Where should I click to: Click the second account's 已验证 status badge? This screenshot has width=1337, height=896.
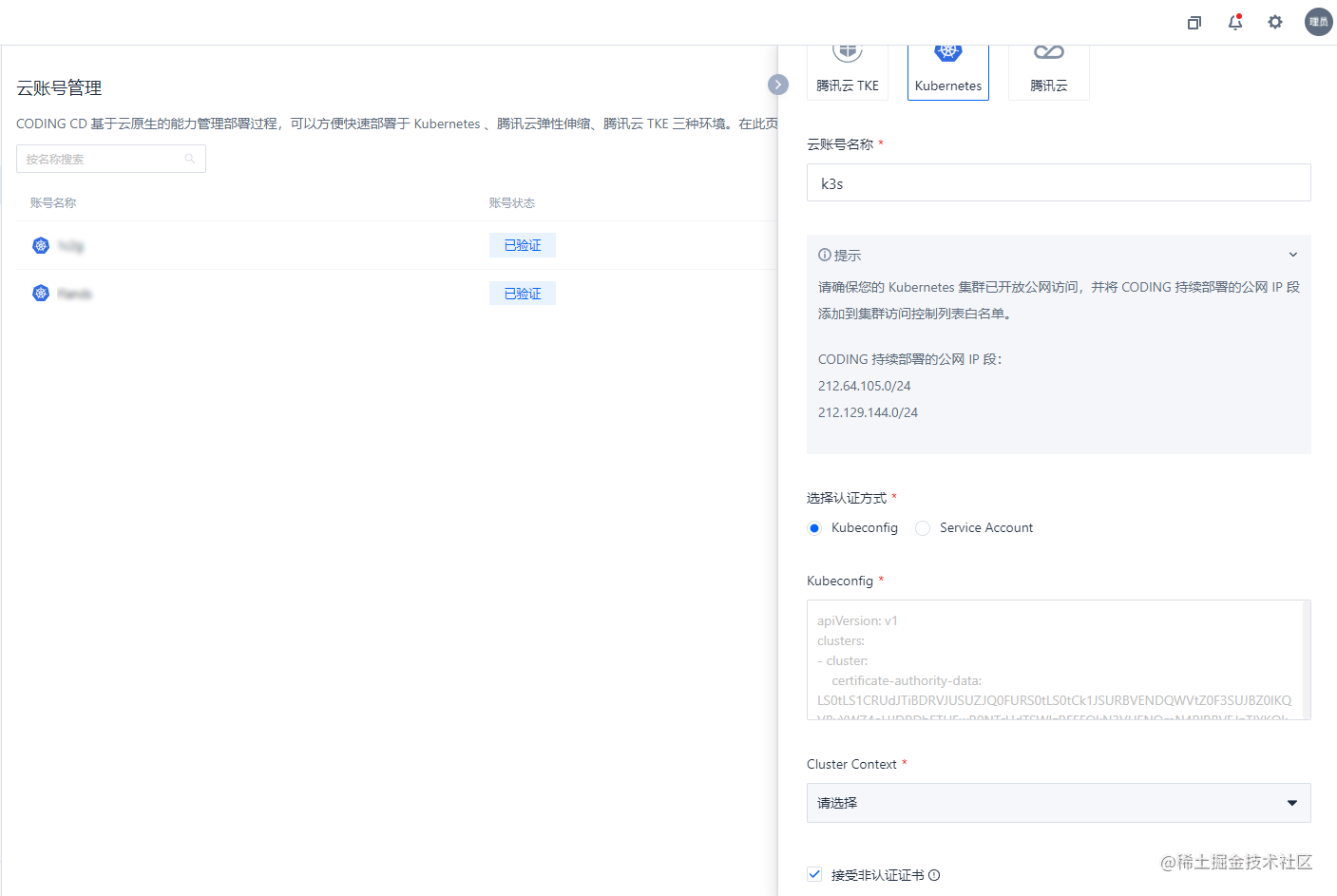(523, 294)
